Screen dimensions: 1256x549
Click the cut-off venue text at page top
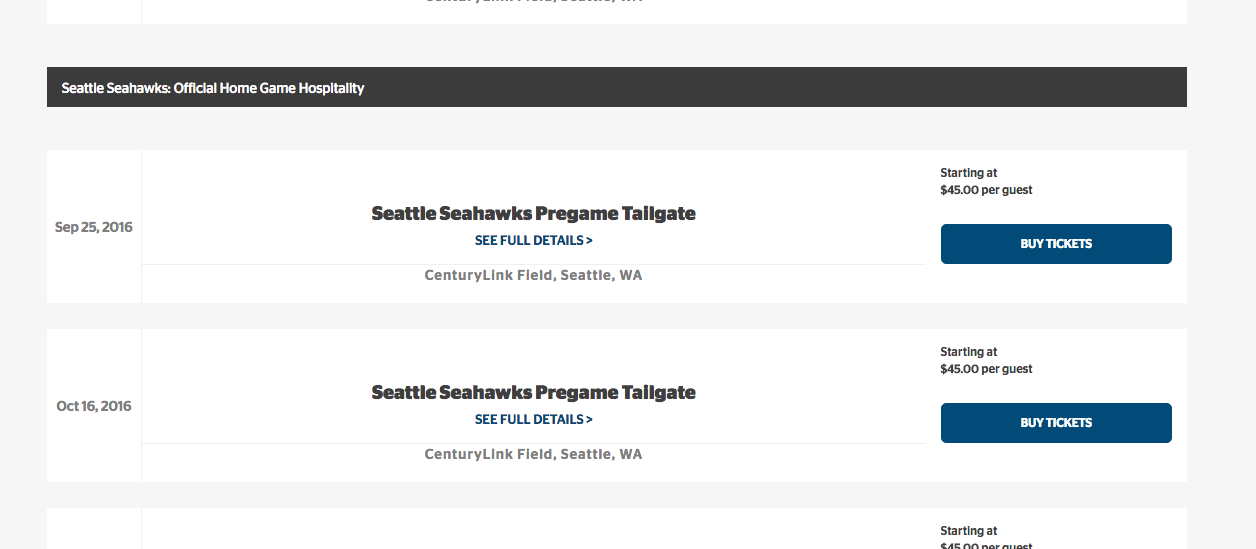point(534,2)
